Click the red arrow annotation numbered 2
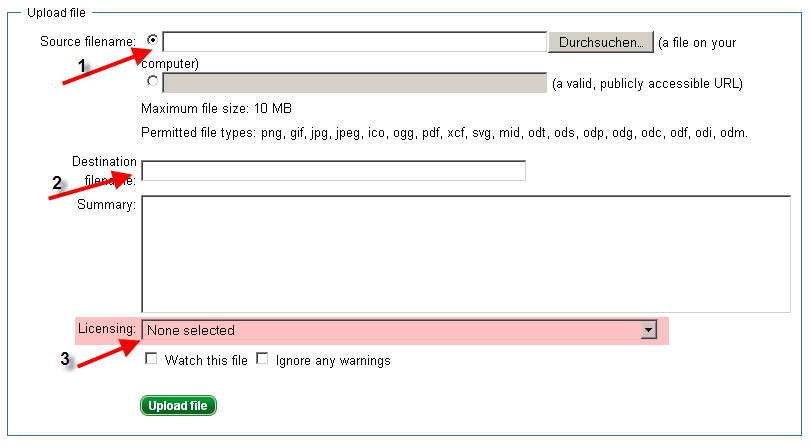Screen dimensions: 810x447 90,185
